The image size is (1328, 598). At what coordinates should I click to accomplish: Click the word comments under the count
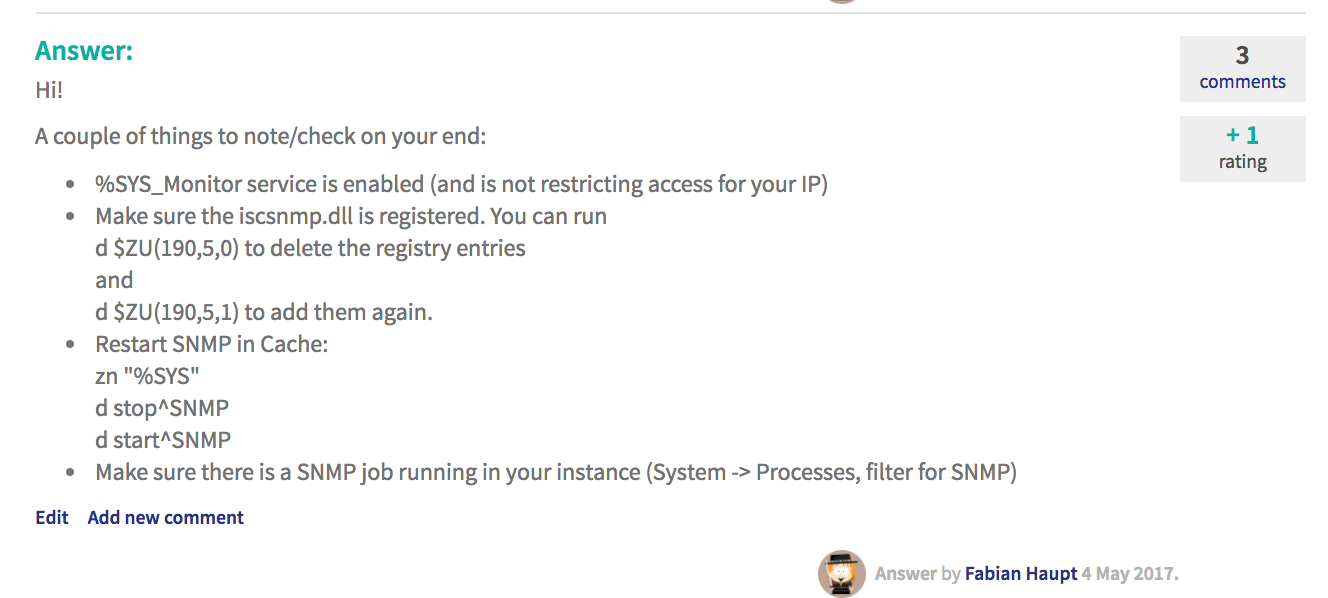[x=1243, y=82]
